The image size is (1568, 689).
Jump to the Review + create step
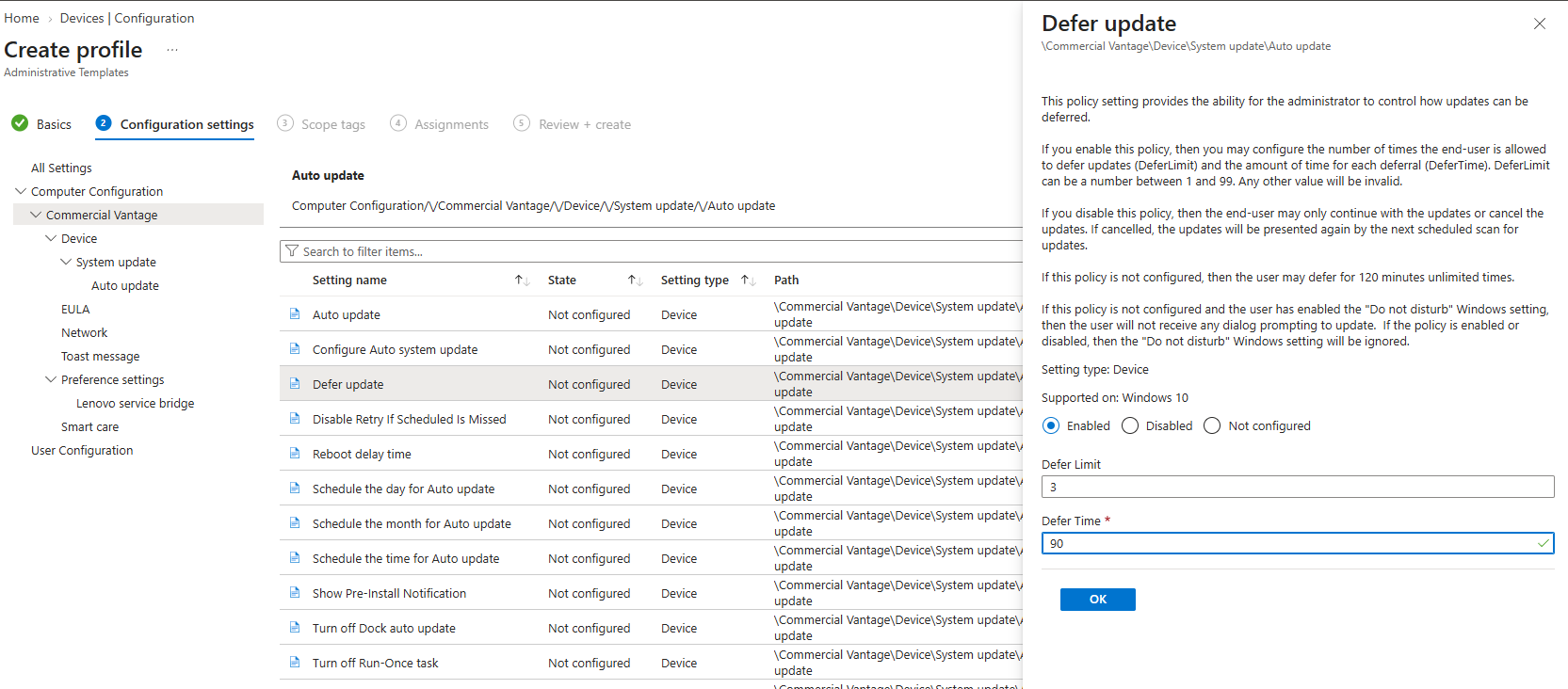click(x=573, y=124)
